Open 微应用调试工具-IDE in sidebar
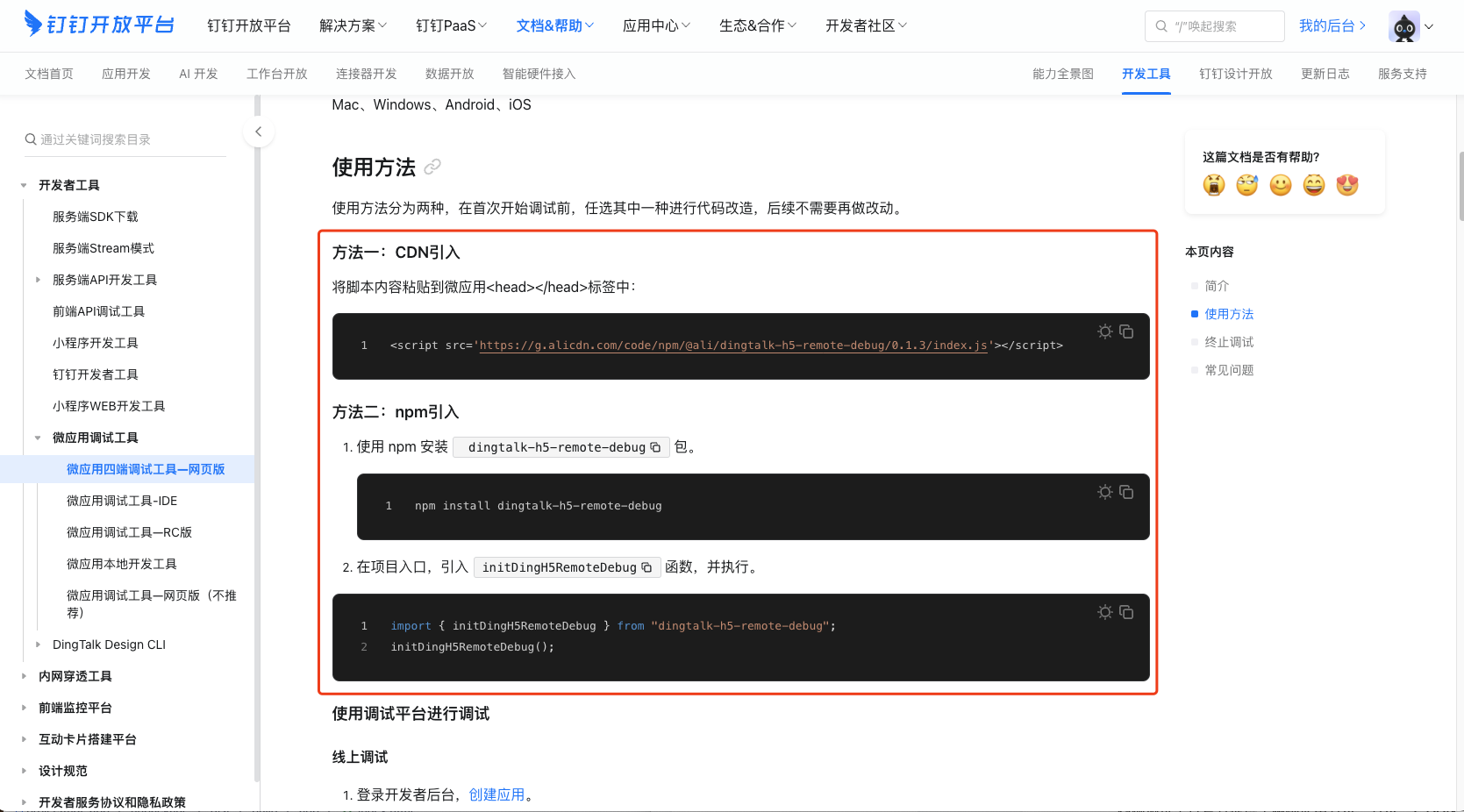This screenshot has width=1464, height=812. pyautogui.click(x=122, y=501)
